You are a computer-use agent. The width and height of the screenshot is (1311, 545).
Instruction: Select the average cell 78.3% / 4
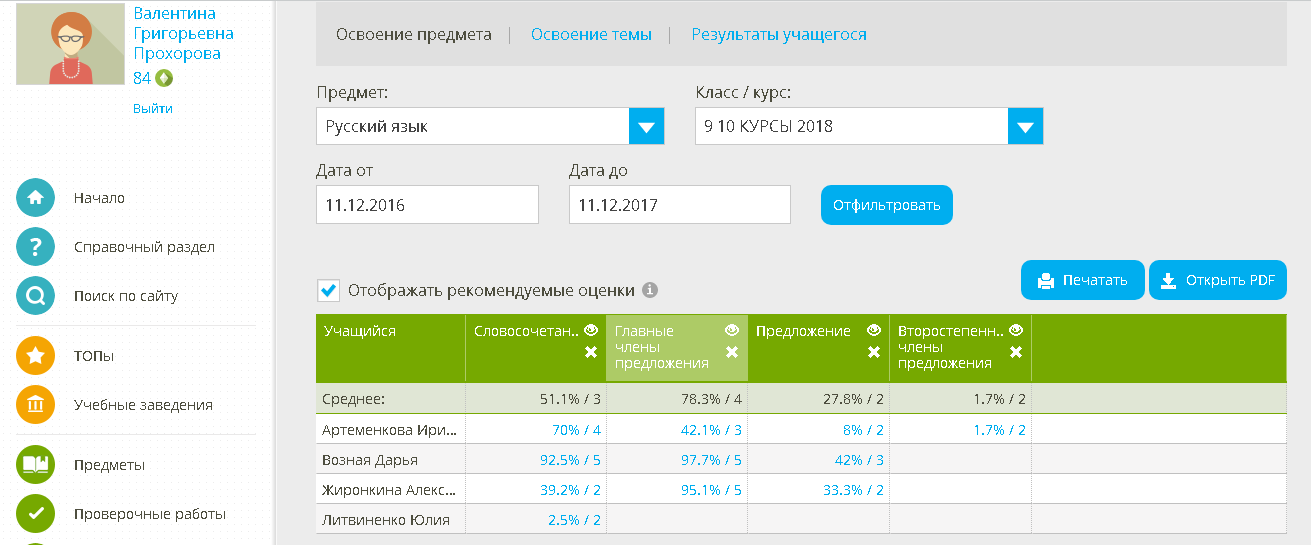click(711, 398)
